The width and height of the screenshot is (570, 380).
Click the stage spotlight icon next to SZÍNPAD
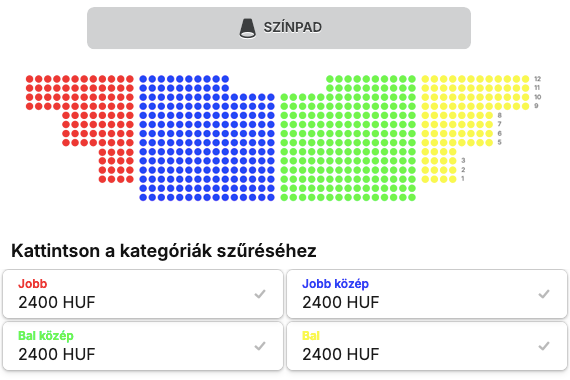[248, 28]
